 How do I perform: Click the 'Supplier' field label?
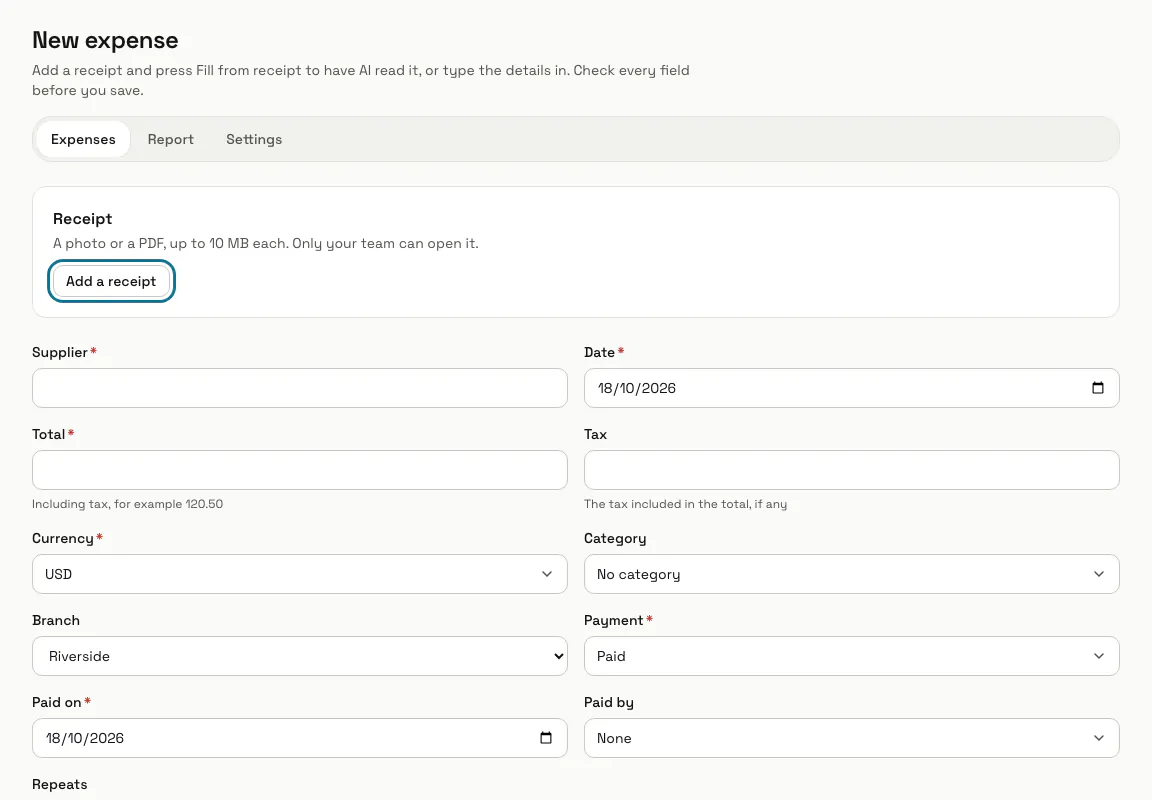click(x=60, y=353)
